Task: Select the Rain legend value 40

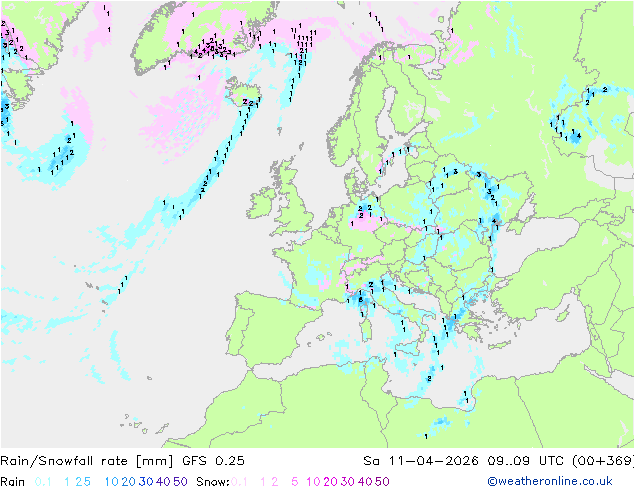Action: pyautogui.click(x=163, y=482)
